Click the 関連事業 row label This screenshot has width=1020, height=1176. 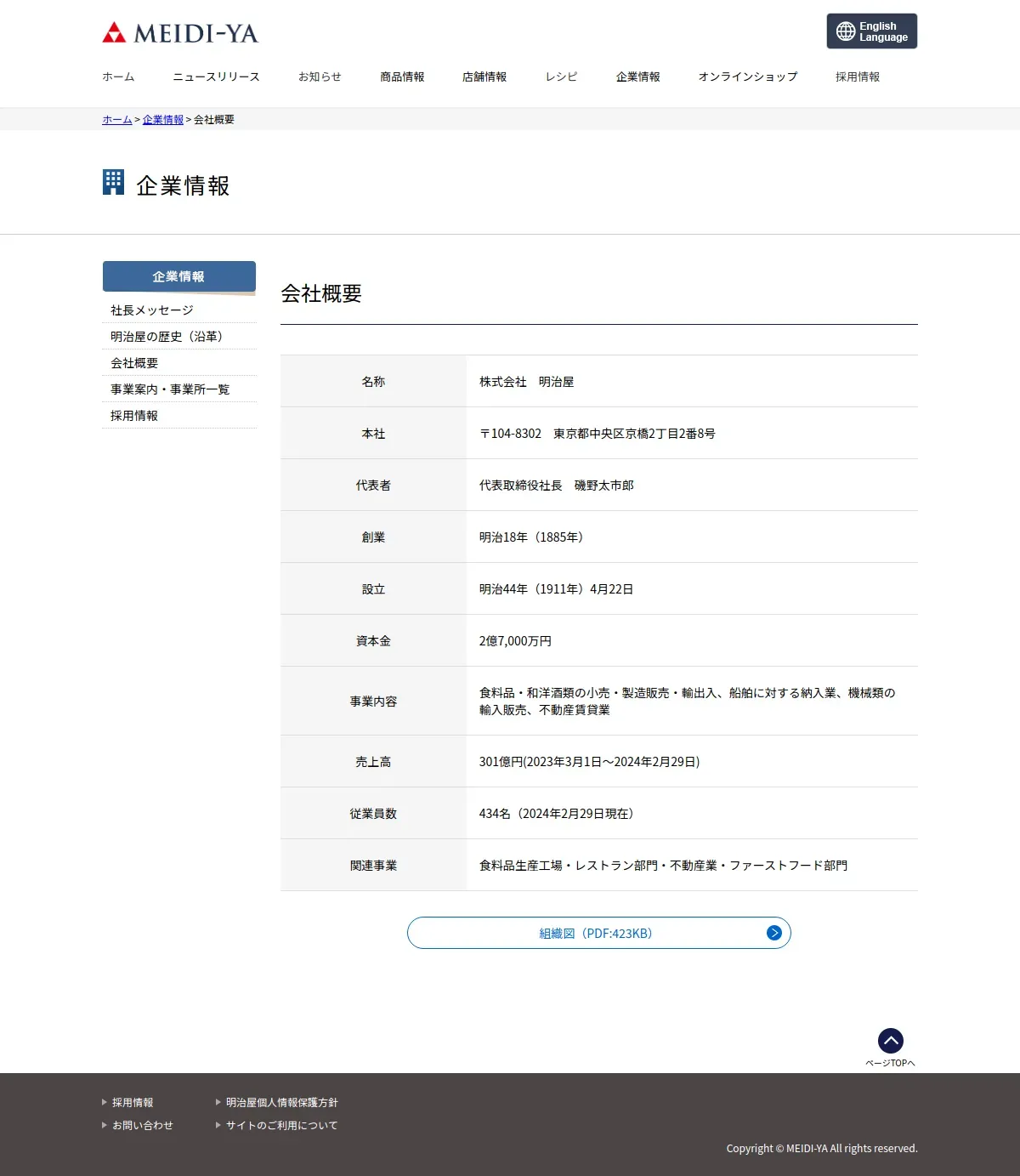click(374, 866)
